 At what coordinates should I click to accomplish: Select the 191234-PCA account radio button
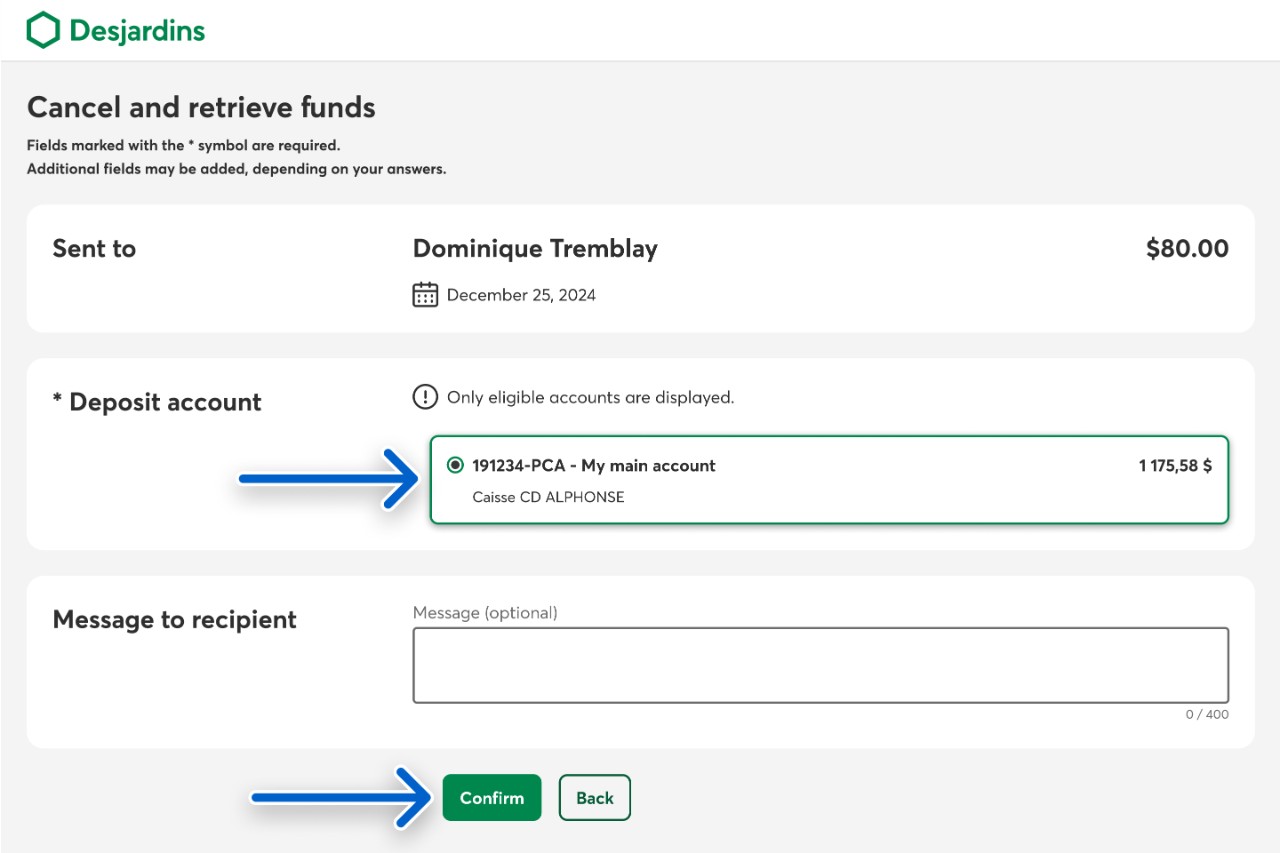click(x=456, y=465)
